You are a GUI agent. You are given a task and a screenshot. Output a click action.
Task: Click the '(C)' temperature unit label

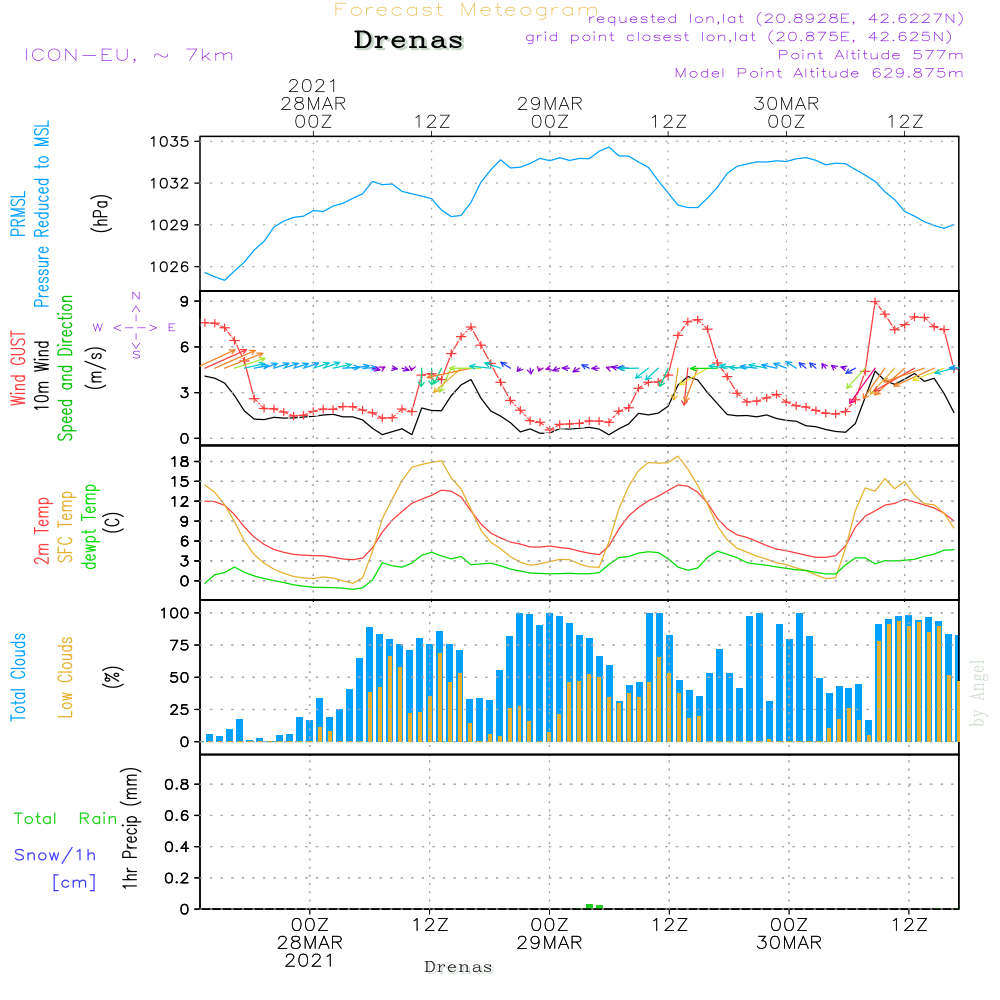[x=114, y=522]
